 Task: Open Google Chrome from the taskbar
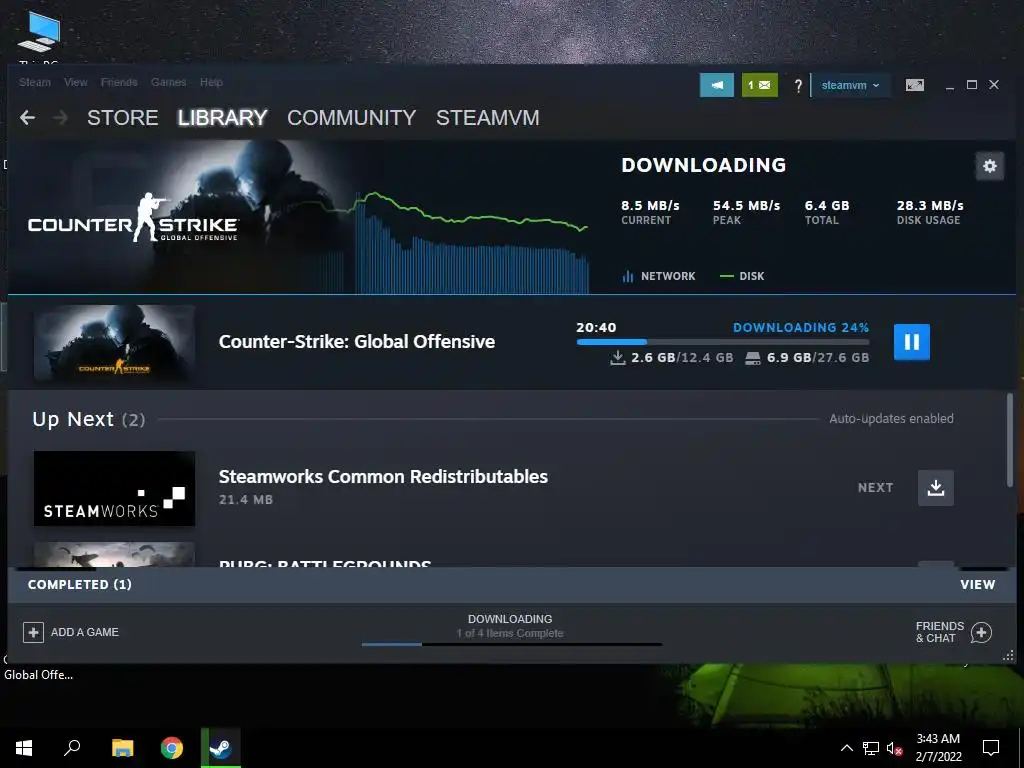[172, 748]
